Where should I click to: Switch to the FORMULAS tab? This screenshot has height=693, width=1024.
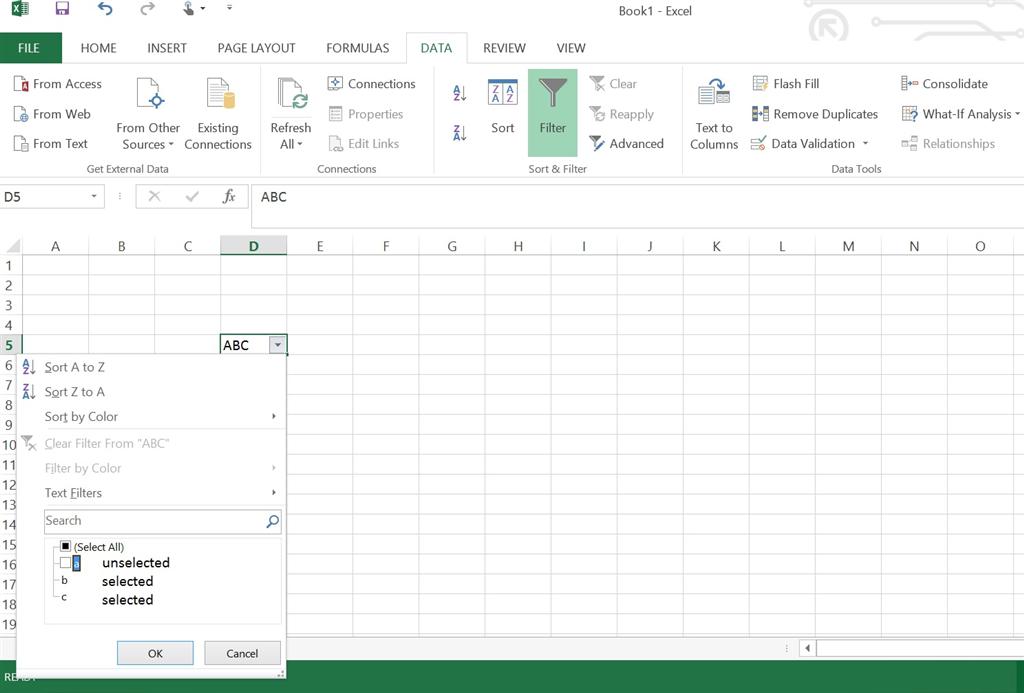357,48
